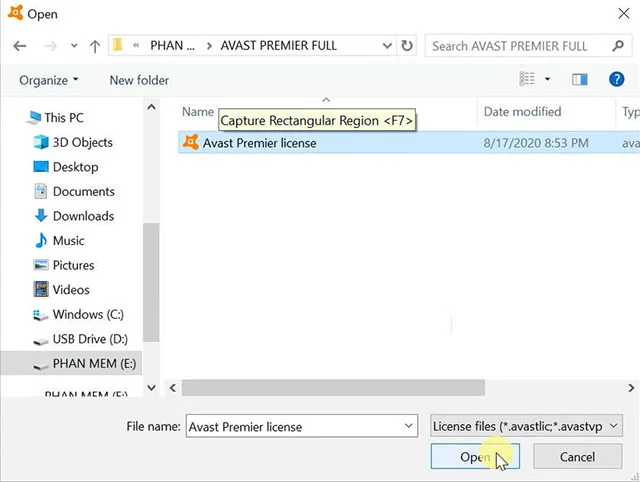This screenshot has height=482, width=640.
Task: Click the Cancel button
Action: pos(577,456)
